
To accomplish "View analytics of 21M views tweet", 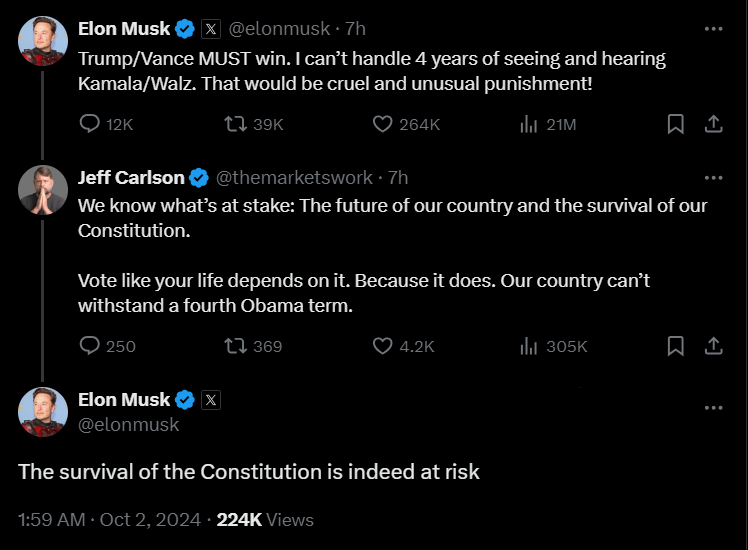I will (x=529, y=124).
